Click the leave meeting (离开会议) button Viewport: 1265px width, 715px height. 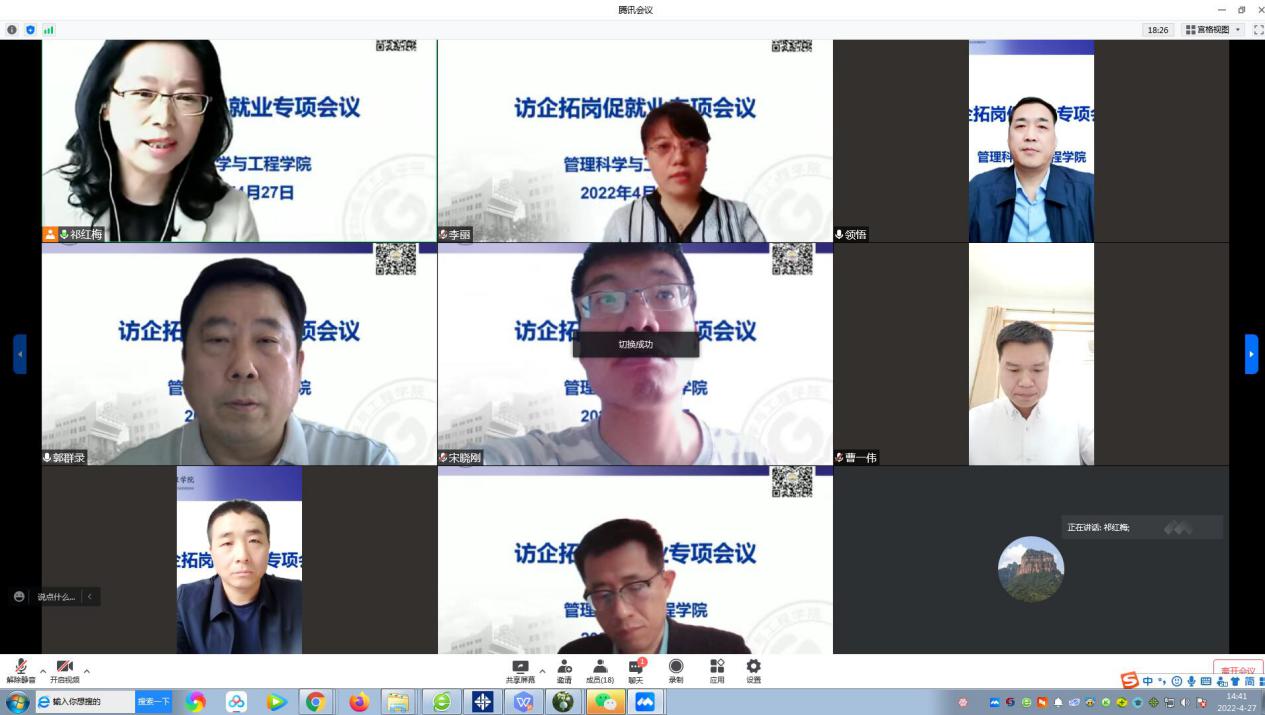coord(1238,670)
